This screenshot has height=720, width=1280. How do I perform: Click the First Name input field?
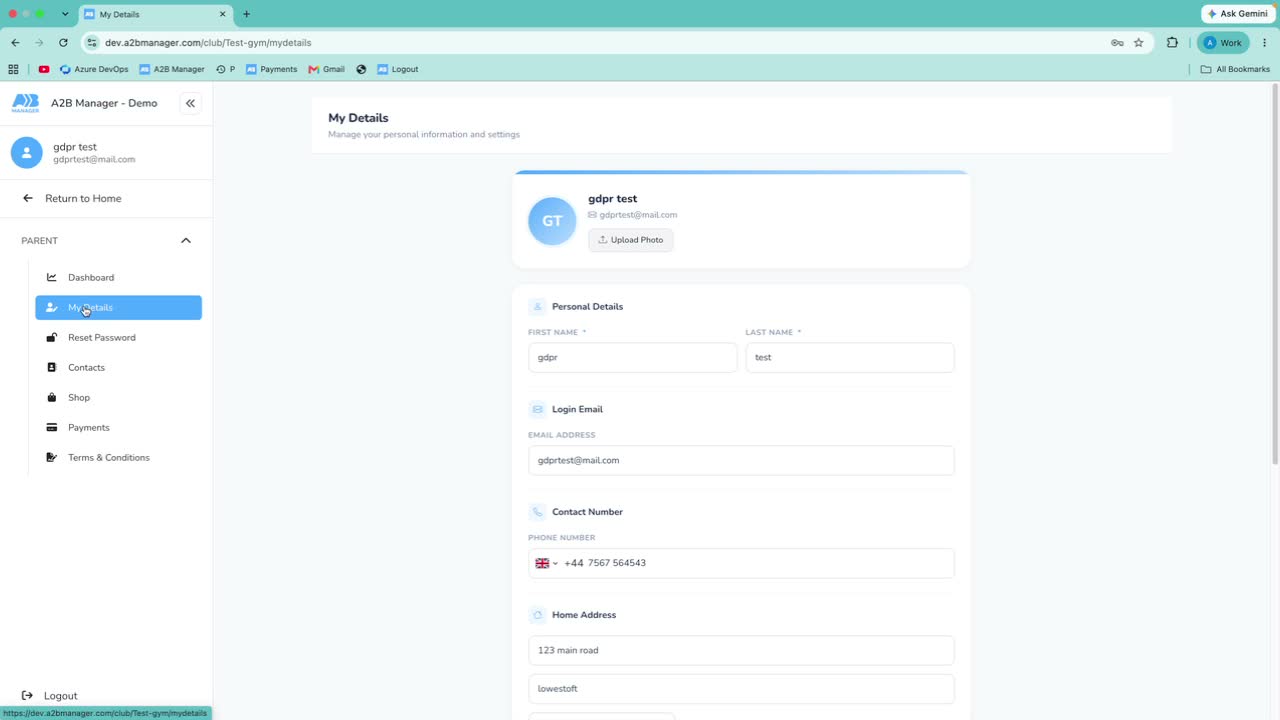point(633,358)
